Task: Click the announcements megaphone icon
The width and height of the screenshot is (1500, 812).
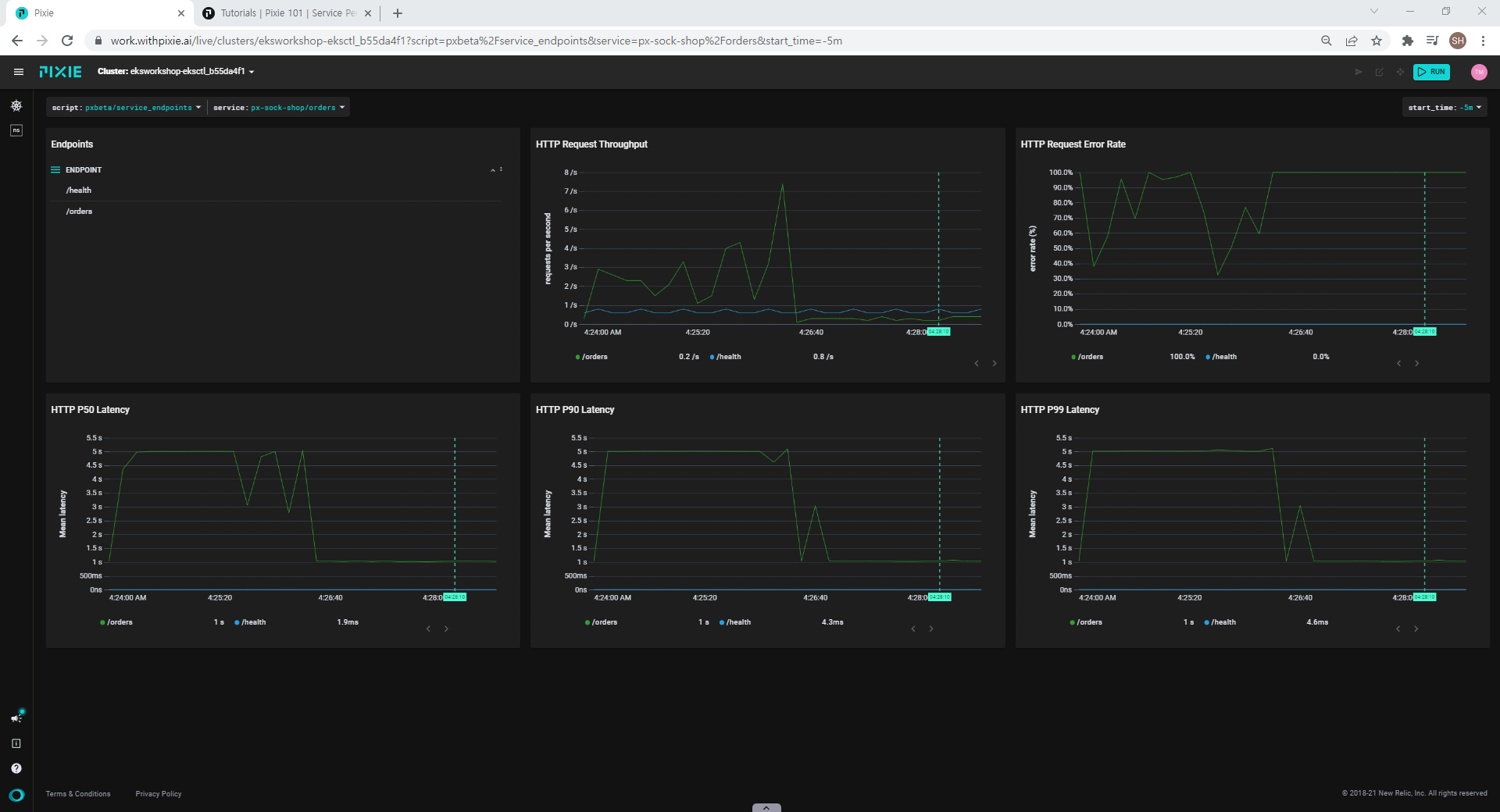Action: click(16, 718)
